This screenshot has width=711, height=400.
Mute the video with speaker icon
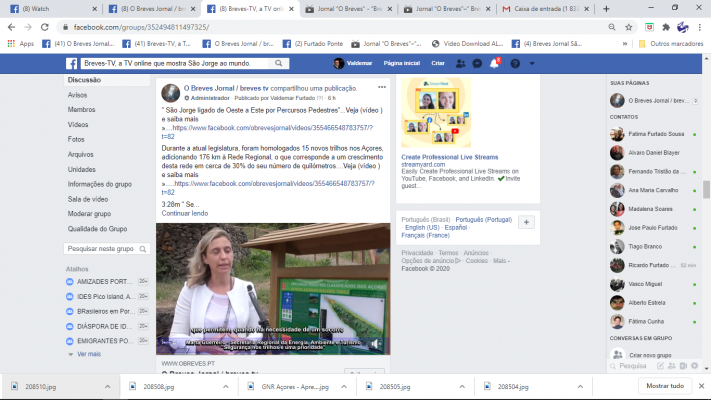point(376,343)
